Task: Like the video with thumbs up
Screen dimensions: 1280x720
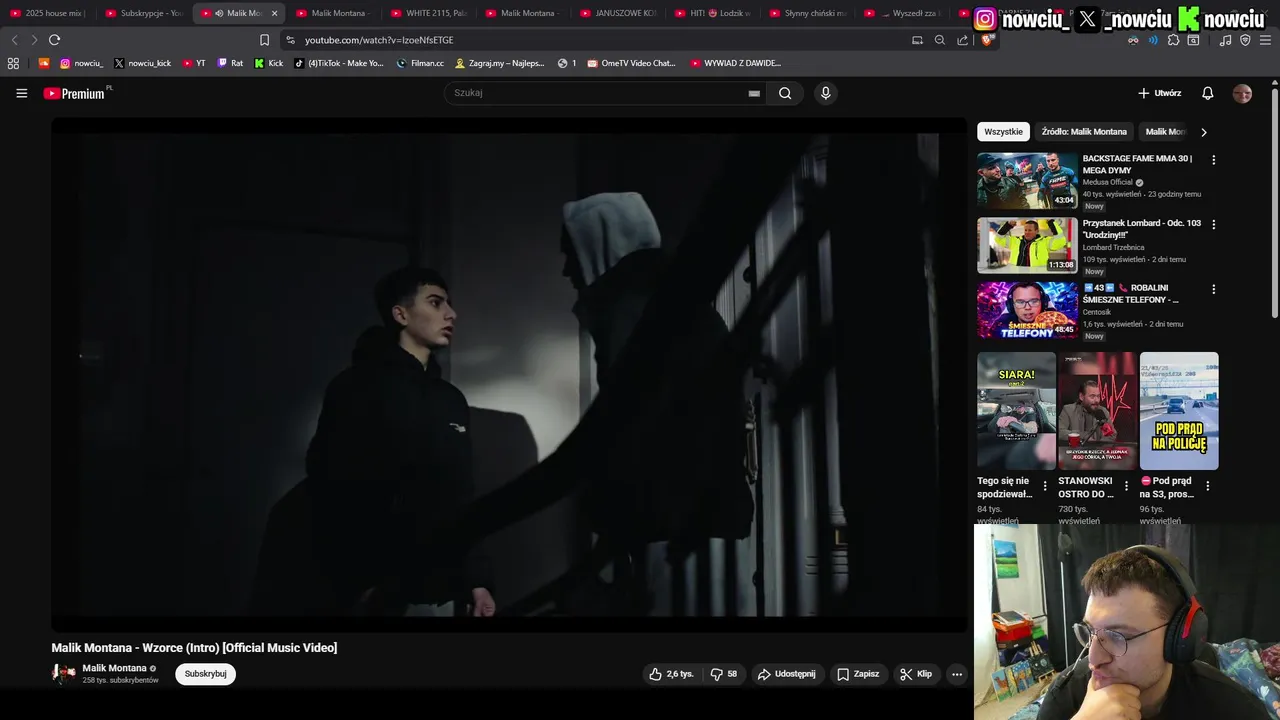Action: (671, 674)
